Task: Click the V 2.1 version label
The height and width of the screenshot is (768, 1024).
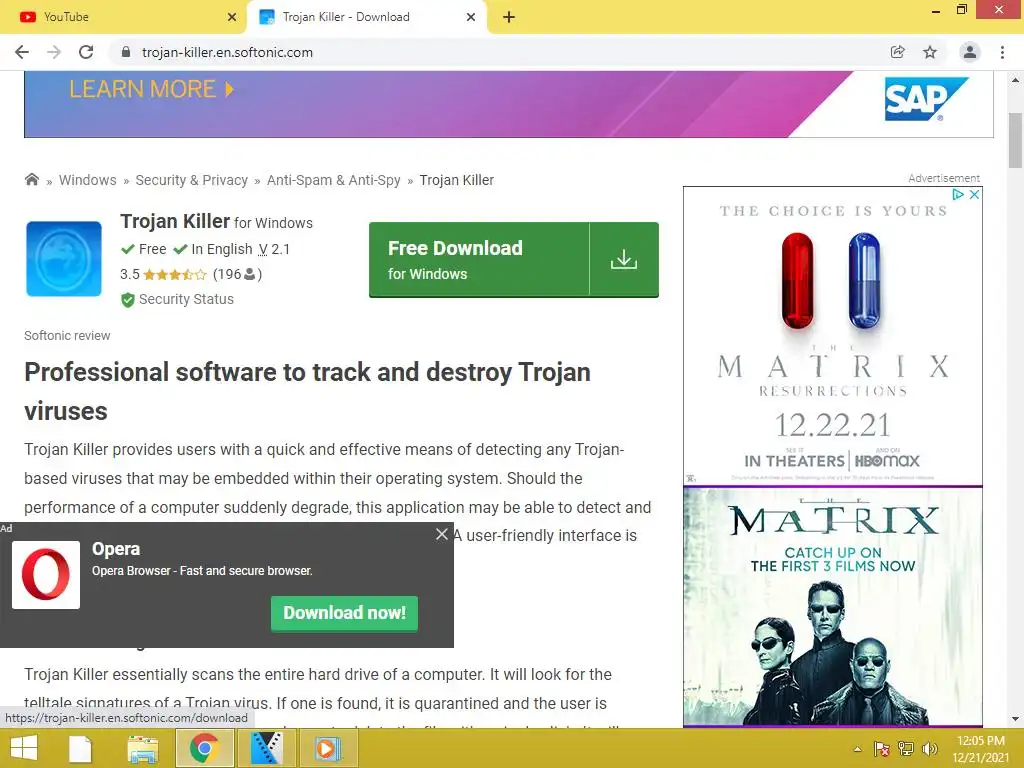Action: (274, 249)
